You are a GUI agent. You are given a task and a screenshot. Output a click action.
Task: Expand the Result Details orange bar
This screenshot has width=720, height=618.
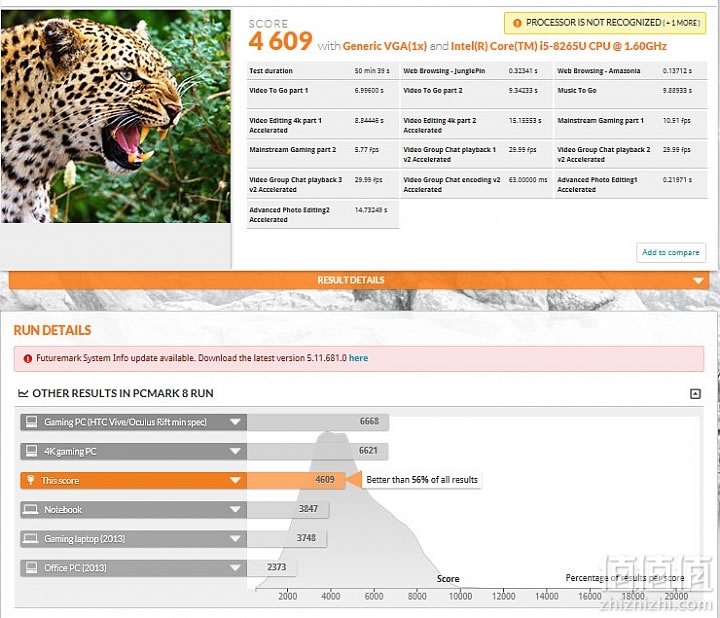(x=359, y=280)
